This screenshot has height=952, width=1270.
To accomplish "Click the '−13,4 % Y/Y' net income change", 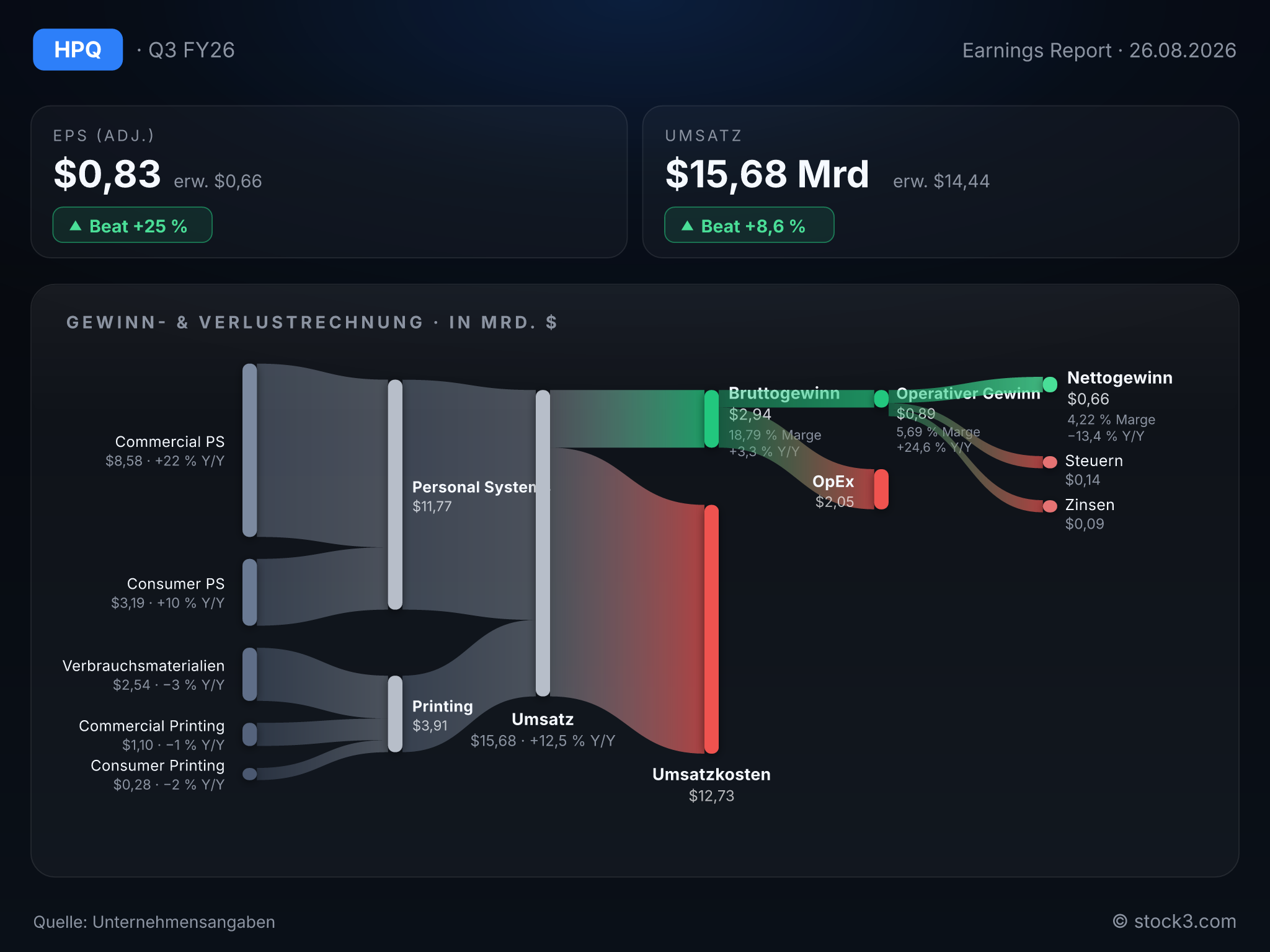I will pos(1106,436).
